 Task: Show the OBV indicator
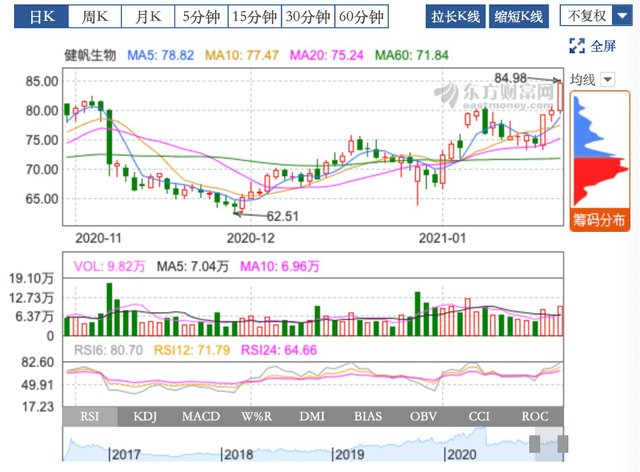click(423, 416)
